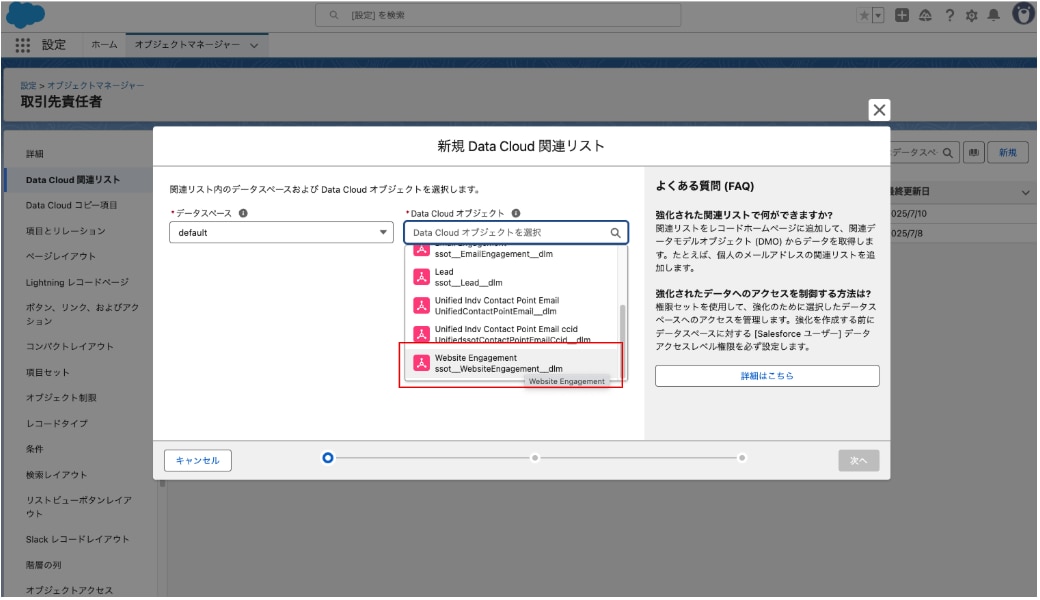
Task: Open the App Launcher grid icon
Action: coord(23,45)
